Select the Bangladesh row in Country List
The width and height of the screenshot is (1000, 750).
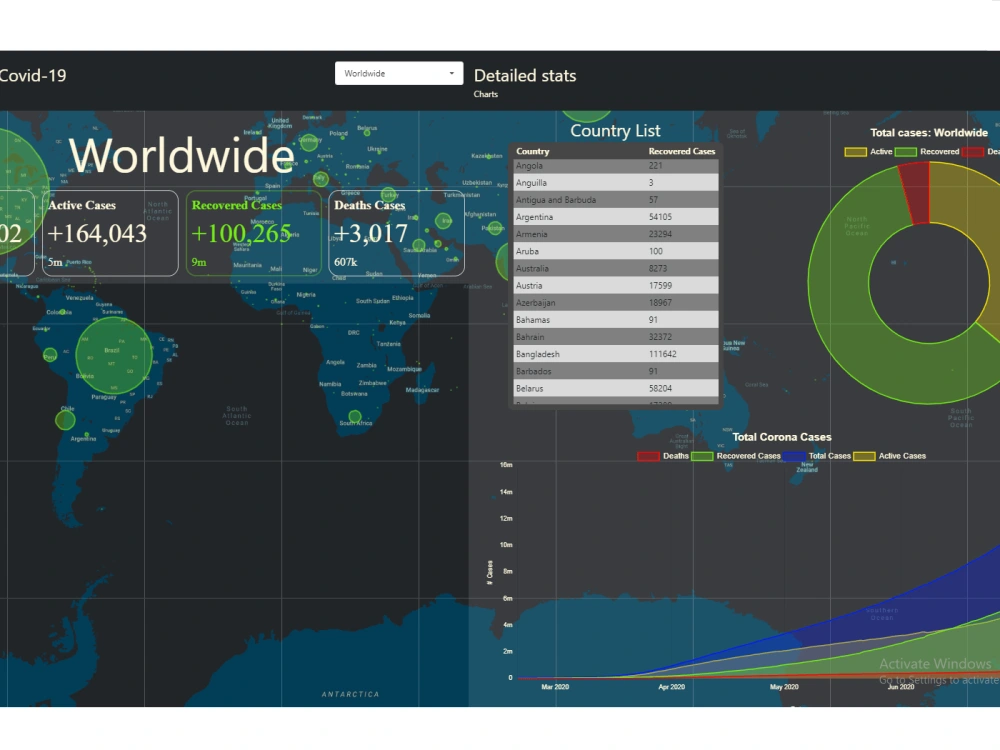point(616,354)
